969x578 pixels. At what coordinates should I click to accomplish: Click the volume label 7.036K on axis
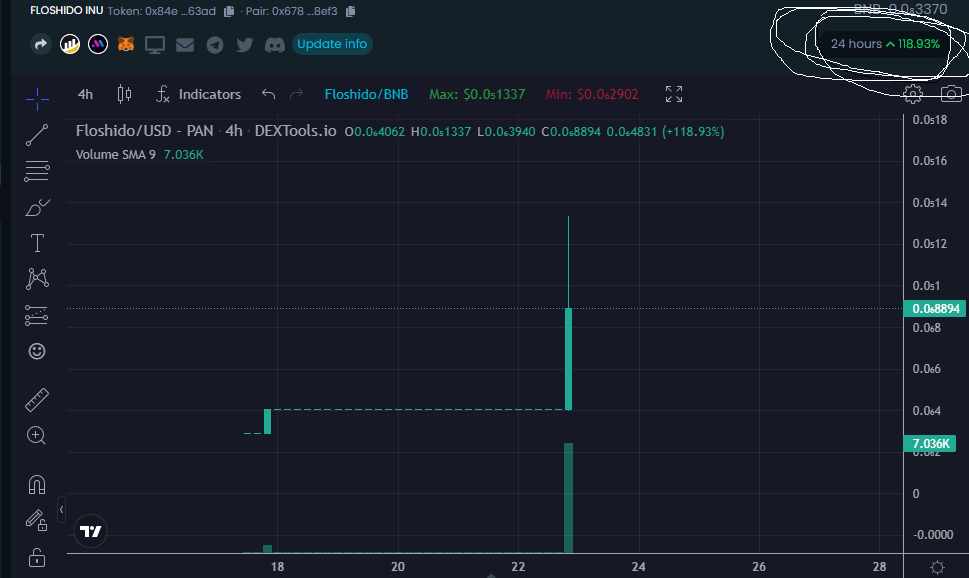point(929,443)
